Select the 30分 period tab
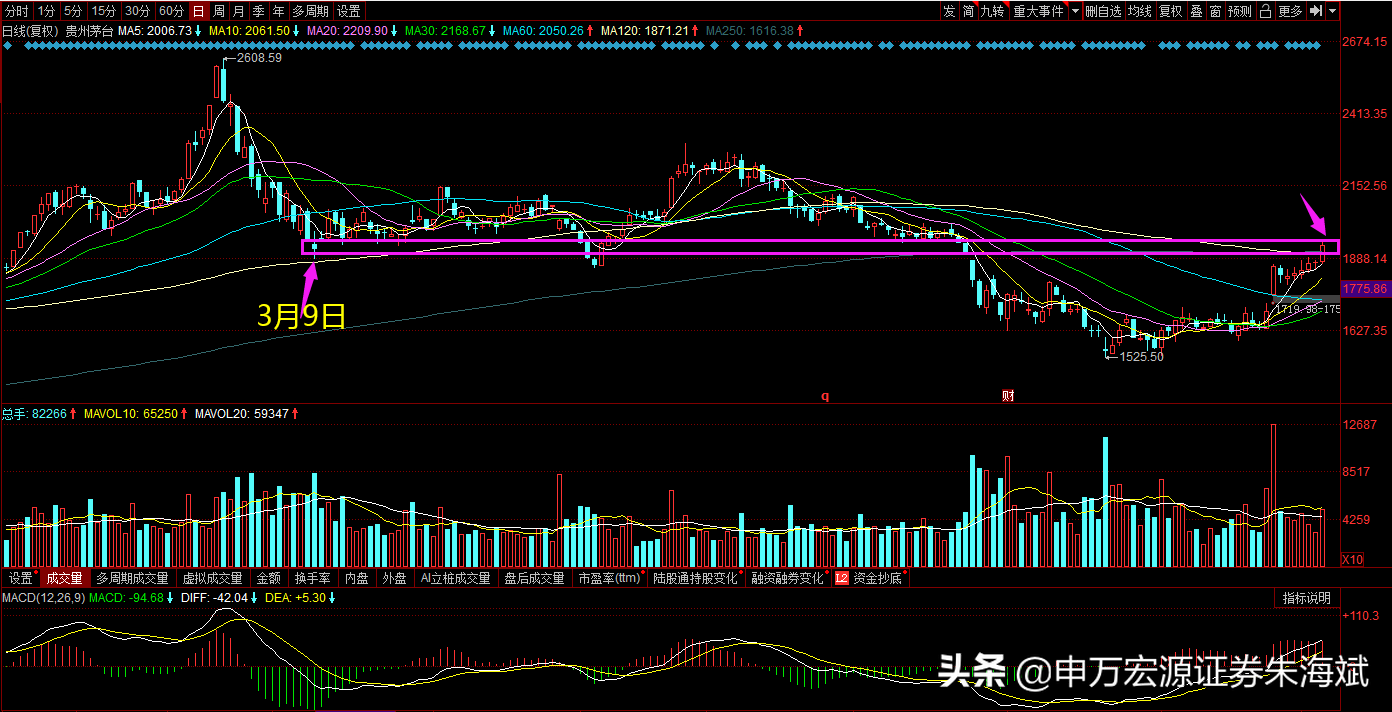This screenshot has height=712, width=1392. (137, 11)
